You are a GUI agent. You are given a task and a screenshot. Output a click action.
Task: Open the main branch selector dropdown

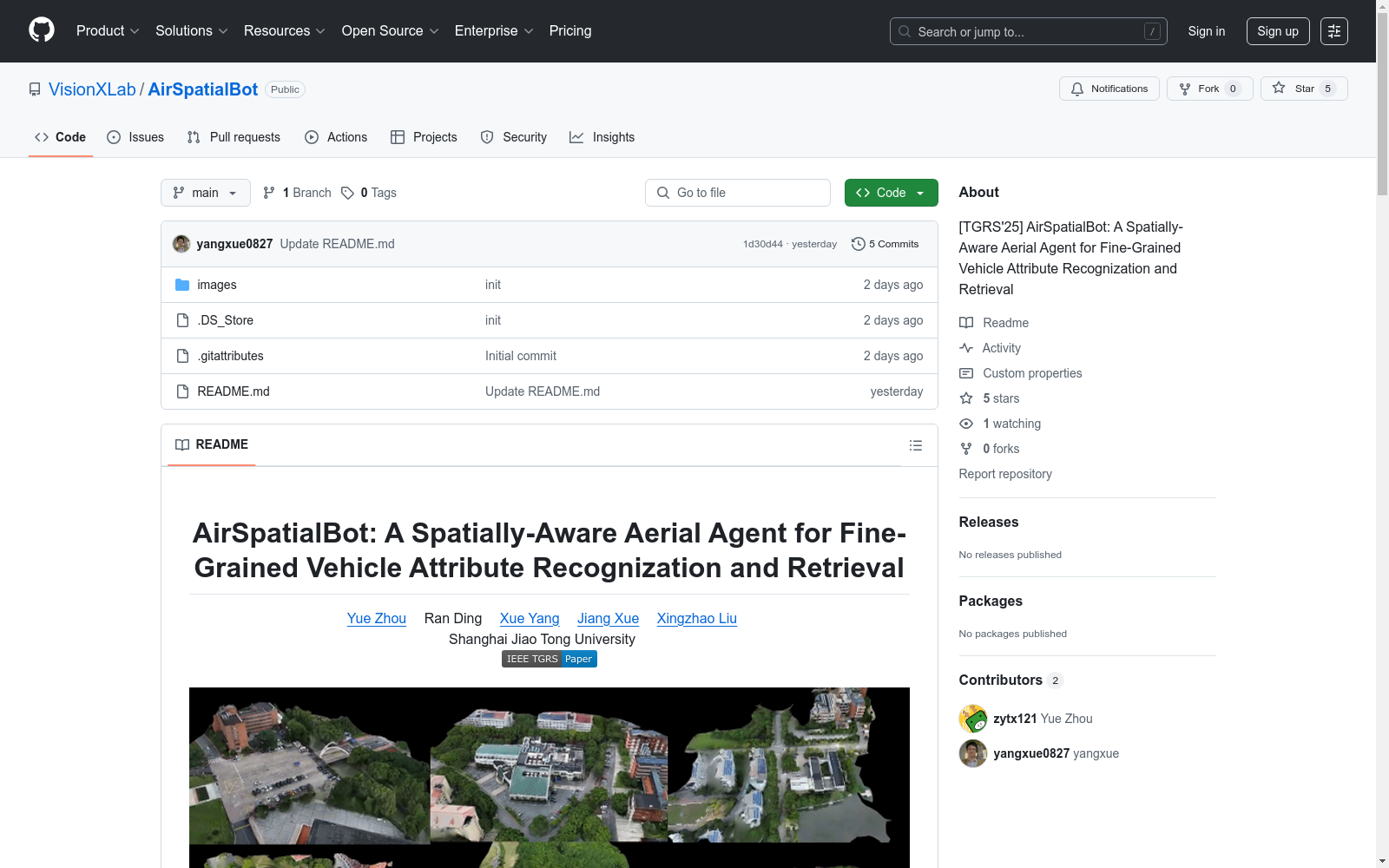(206, 193)
